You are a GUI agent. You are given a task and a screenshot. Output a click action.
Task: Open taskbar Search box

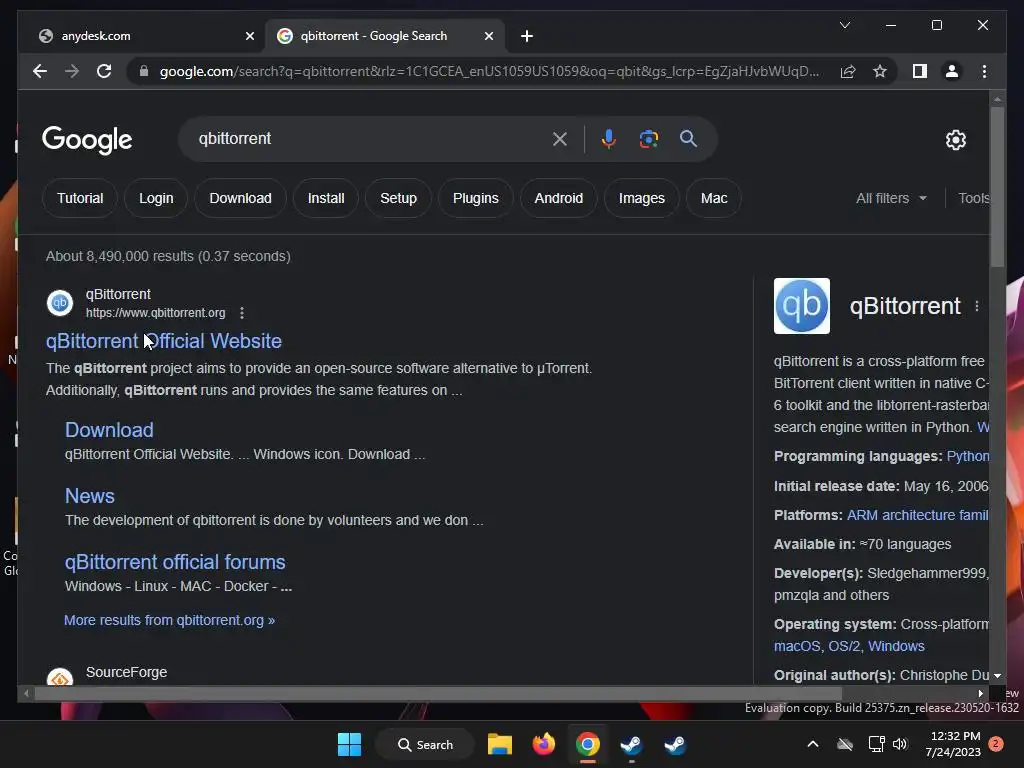coord(425,744)
